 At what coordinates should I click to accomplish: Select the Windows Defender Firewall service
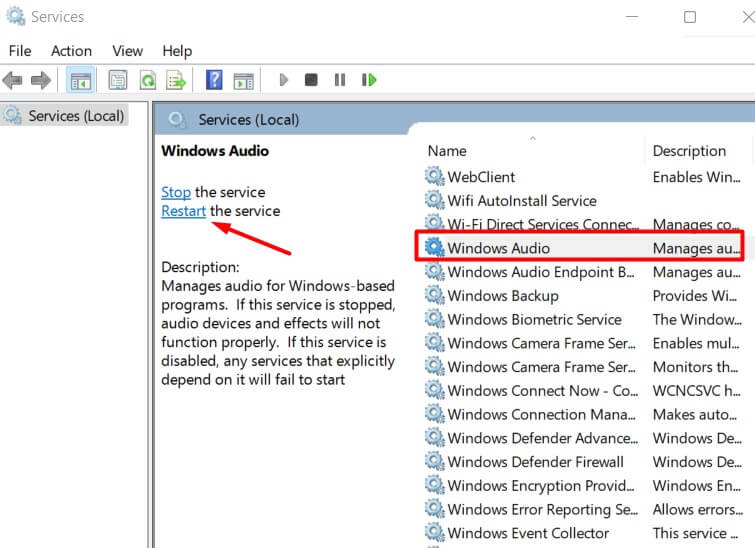535,462
